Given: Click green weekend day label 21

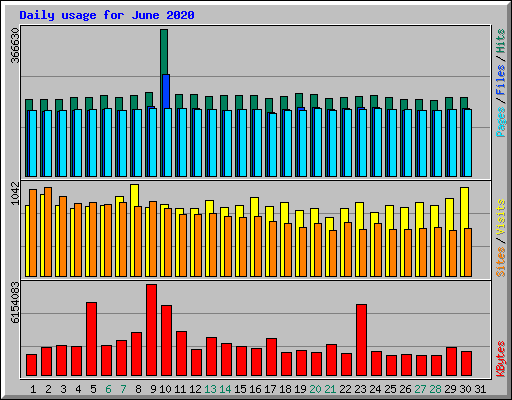Looking at the screenshot, I should coord(330,389).
